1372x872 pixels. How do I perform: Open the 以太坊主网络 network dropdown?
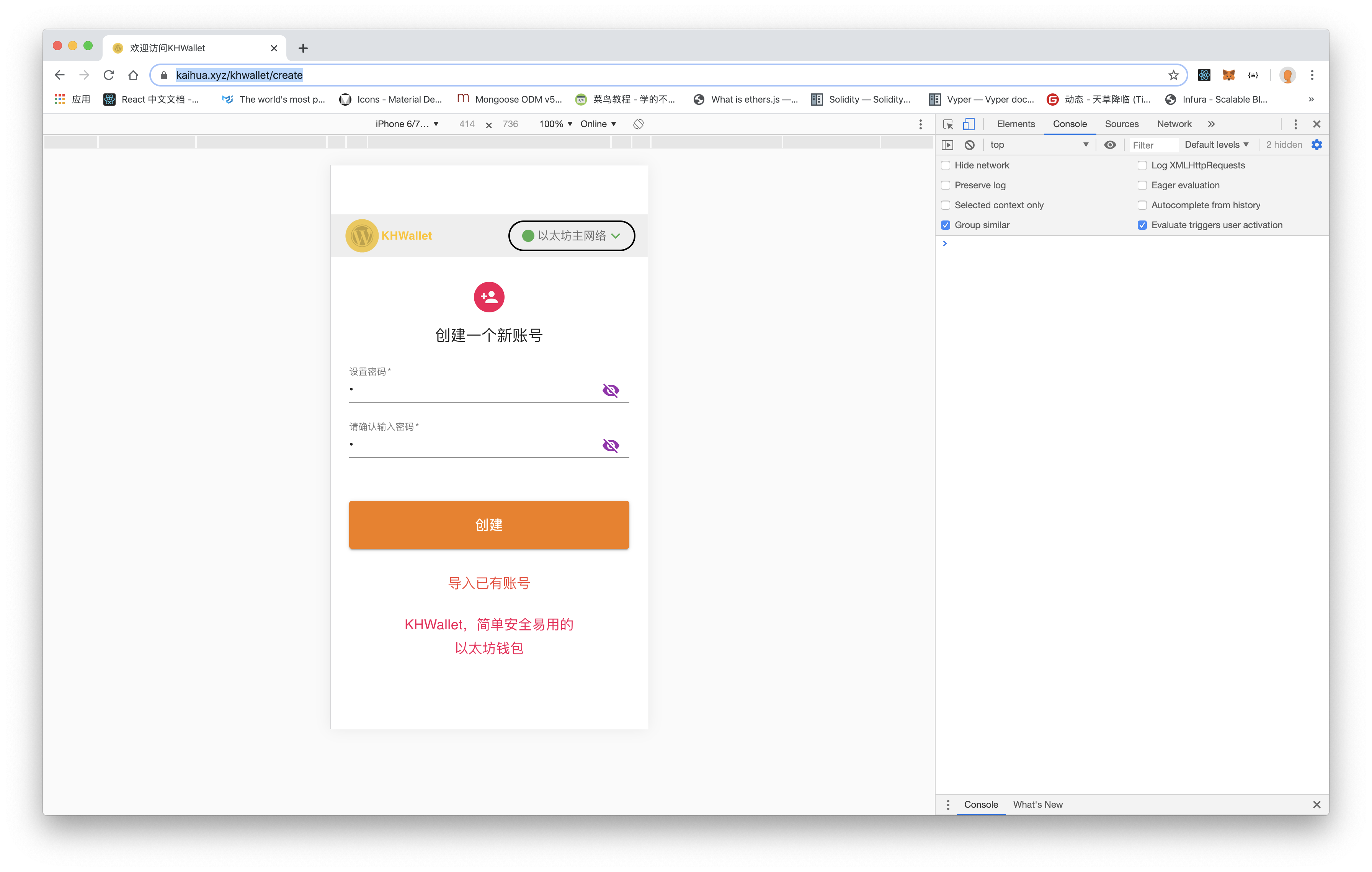point(572,236)
